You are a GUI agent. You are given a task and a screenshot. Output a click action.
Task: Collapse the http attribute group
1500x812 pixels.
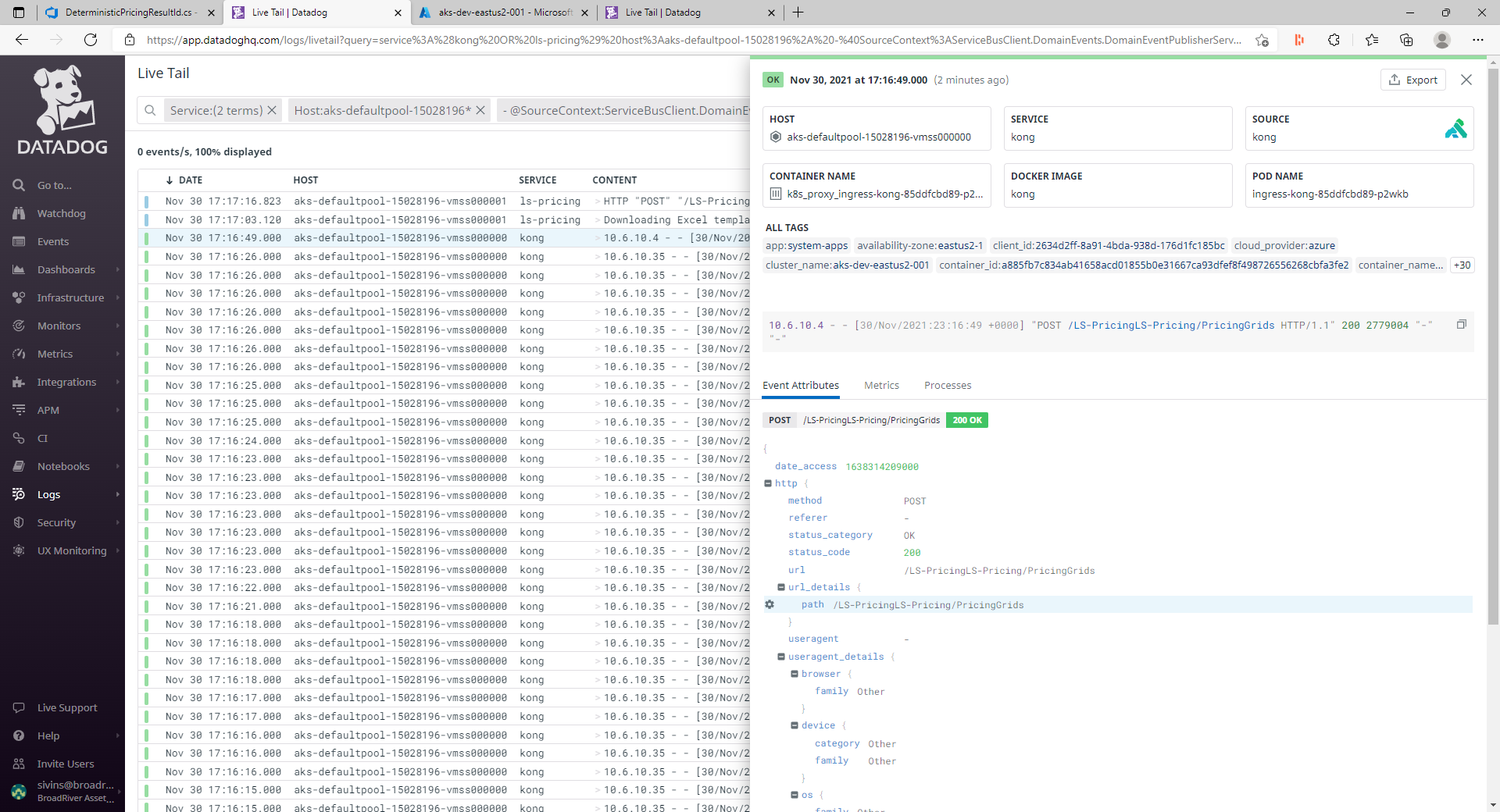pos(768,483)
